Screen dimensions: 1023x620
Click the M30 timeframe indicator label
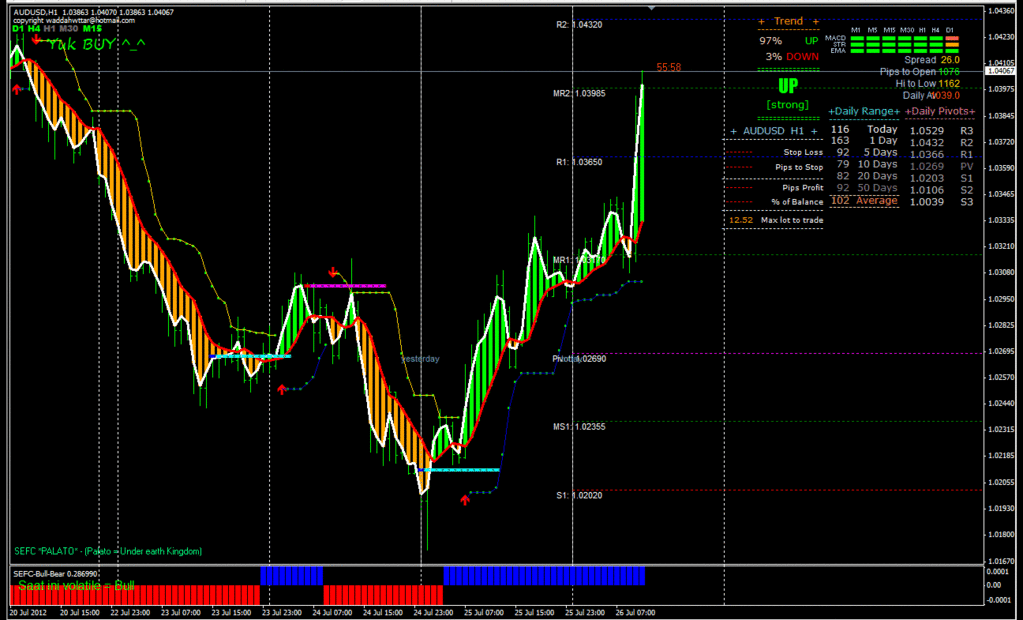tap(69, 29)
